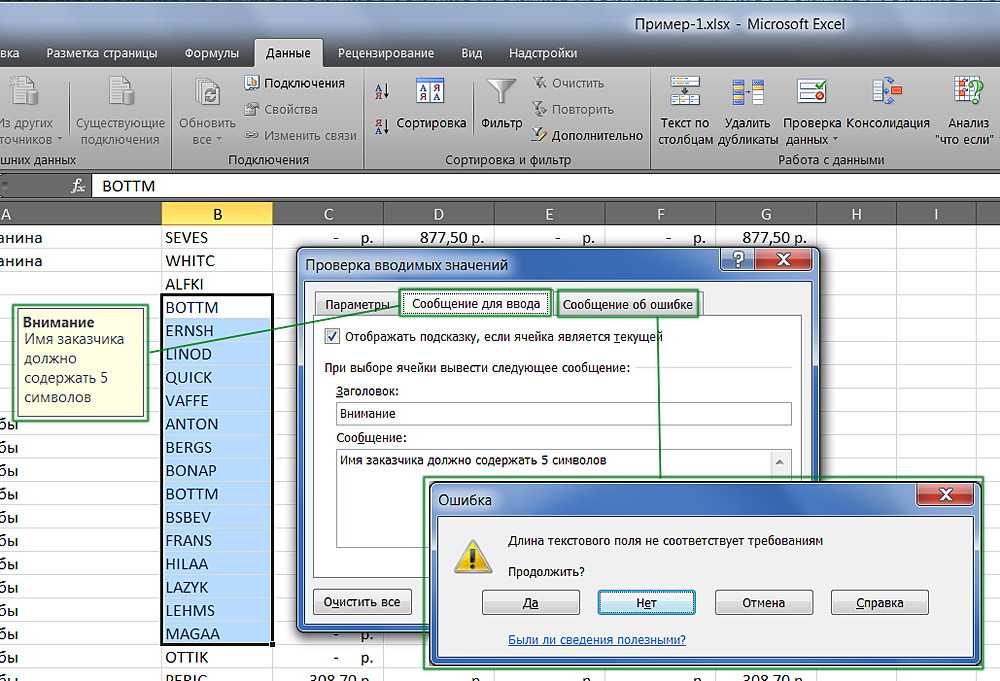The height and width of the screenshot is (681, 1000).
Task: Select cell containing ERNSH
Action: click(x=217, y=330)
